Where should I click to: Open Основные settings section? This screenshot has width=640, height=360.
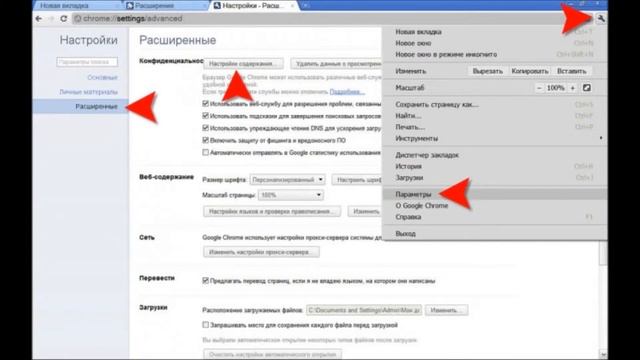[102, 77]
